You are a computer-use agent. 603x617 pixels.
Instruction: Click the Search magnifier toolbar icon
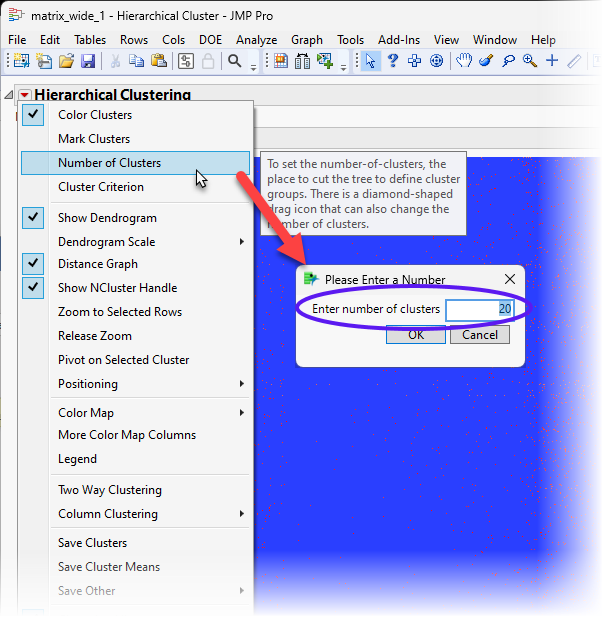tap(235, 61)
